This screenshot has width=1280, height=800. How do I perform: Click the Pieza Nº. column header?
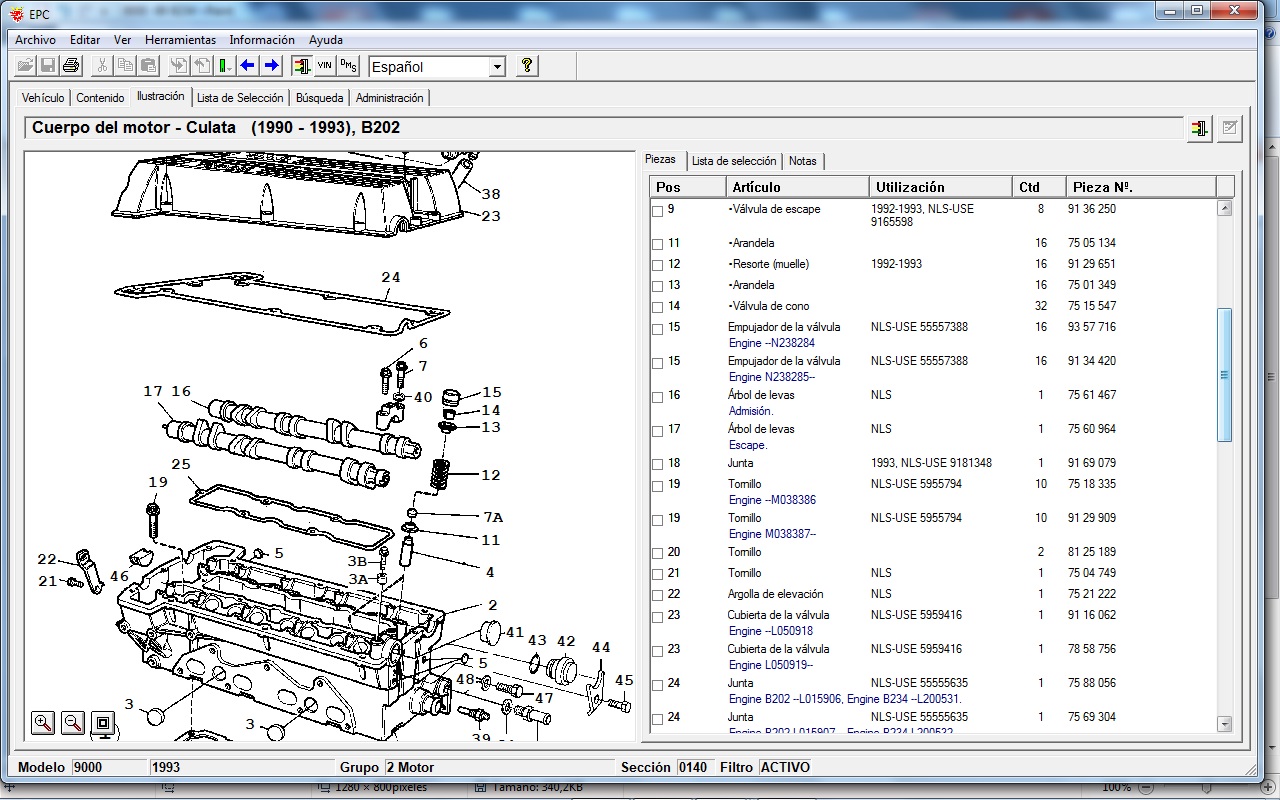pos(1140,187)
